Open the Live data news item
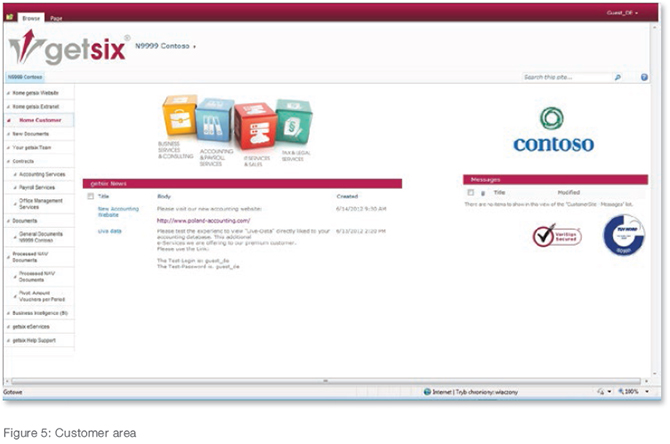670x444 pixels. (110, 231)
